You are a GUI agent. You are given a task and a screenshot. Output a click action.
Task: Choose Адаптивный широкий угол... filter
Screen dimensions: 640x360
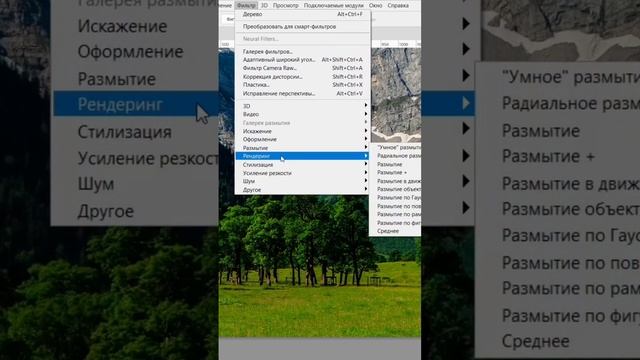[x=302, y=60]
